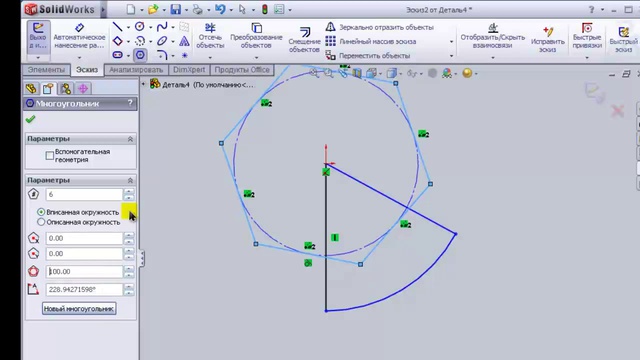The width and height of the screenshot is (640, 360).
Task: Switch to the Элементы tab
Action: point(46,70)
